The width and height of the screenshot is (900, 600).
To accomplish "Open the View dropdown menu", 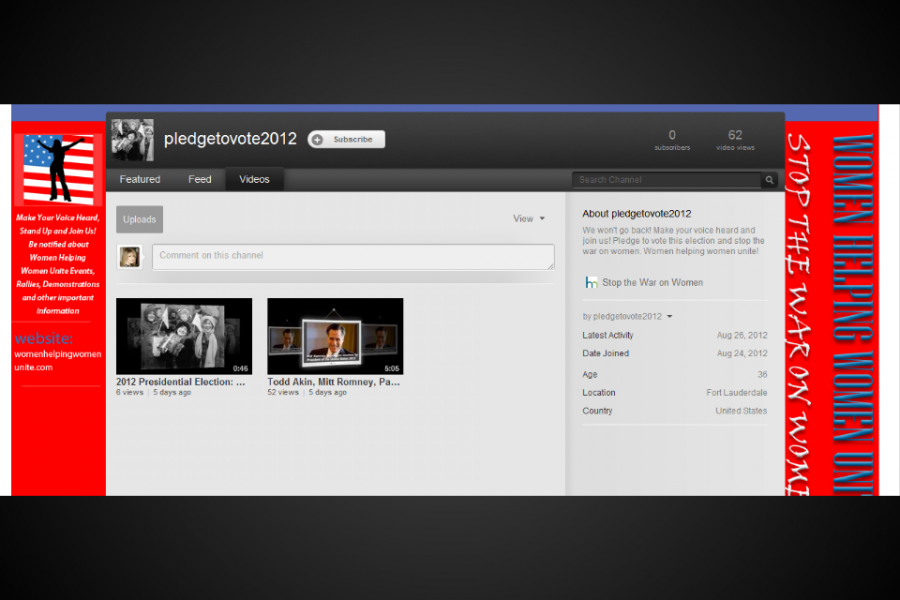I will (x=529, y=219).
